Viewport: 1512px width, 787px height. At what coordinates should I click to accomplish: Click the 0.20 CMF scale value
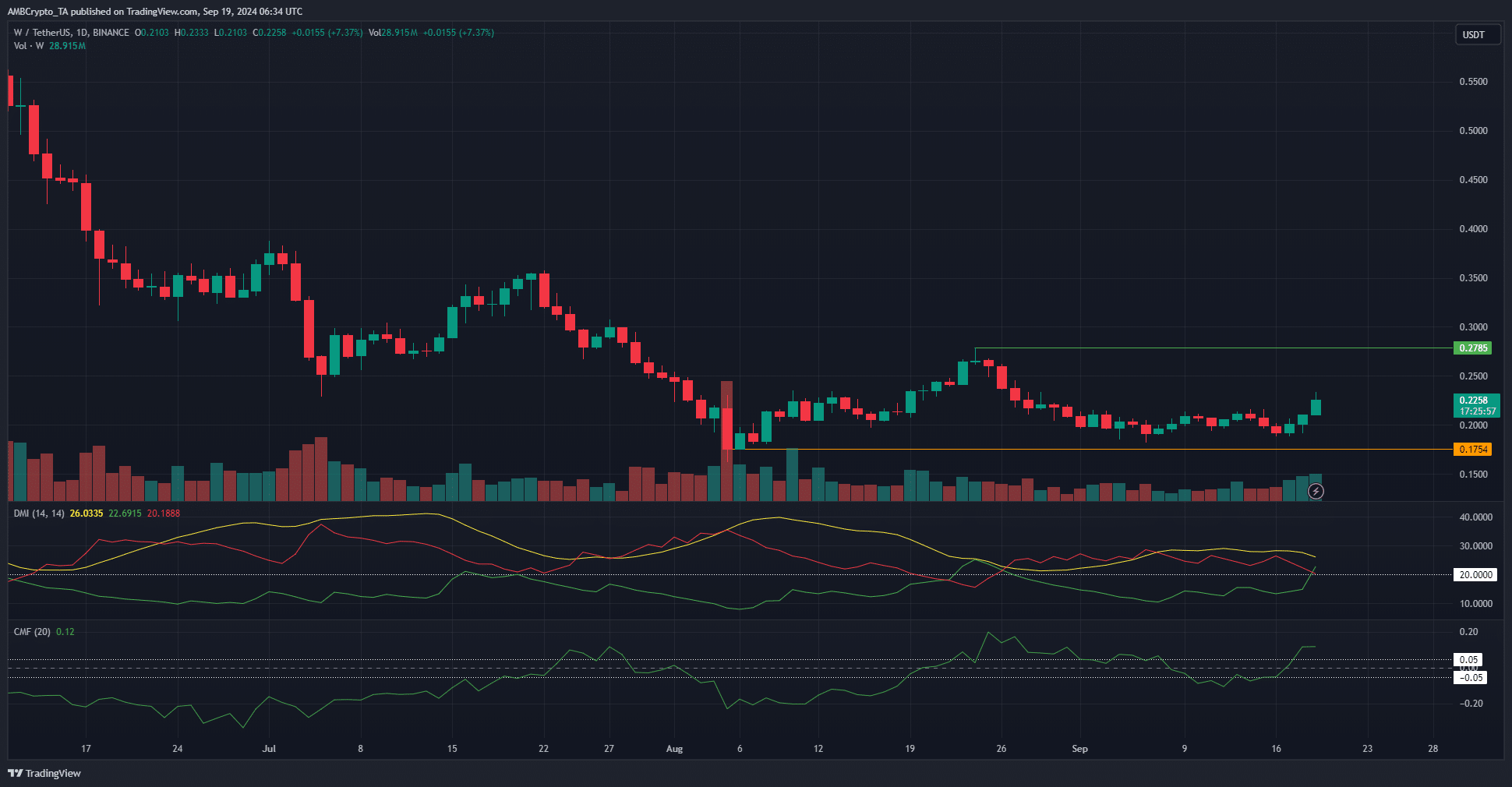click(1468, 632)
